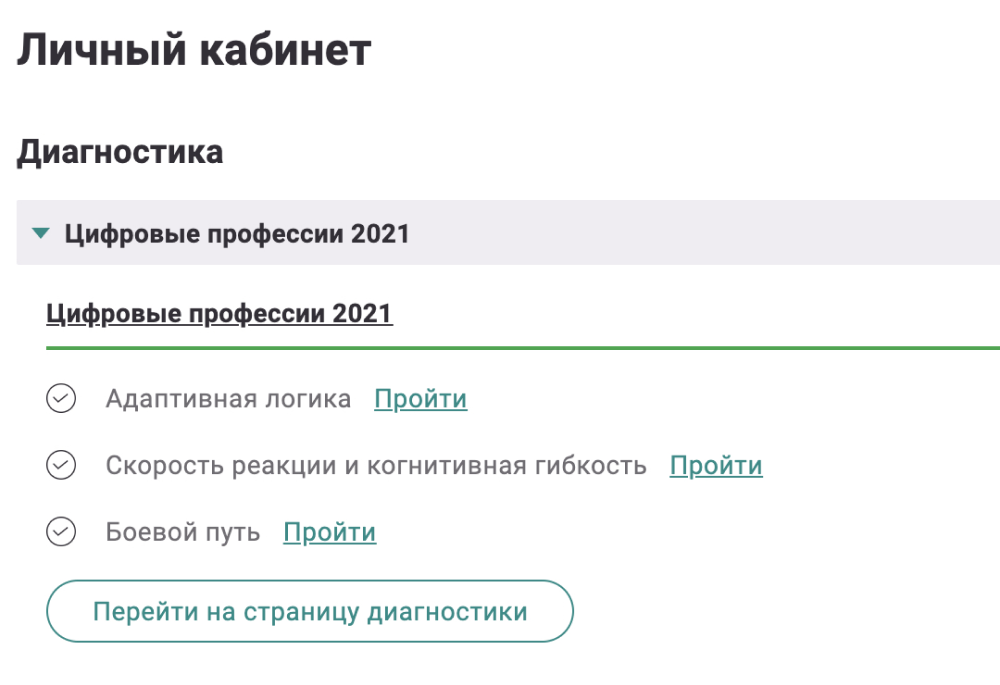Open the underlined Цифровые профессии 2021 link
This screenshot has width=1000, height=685.
(219, 314)
